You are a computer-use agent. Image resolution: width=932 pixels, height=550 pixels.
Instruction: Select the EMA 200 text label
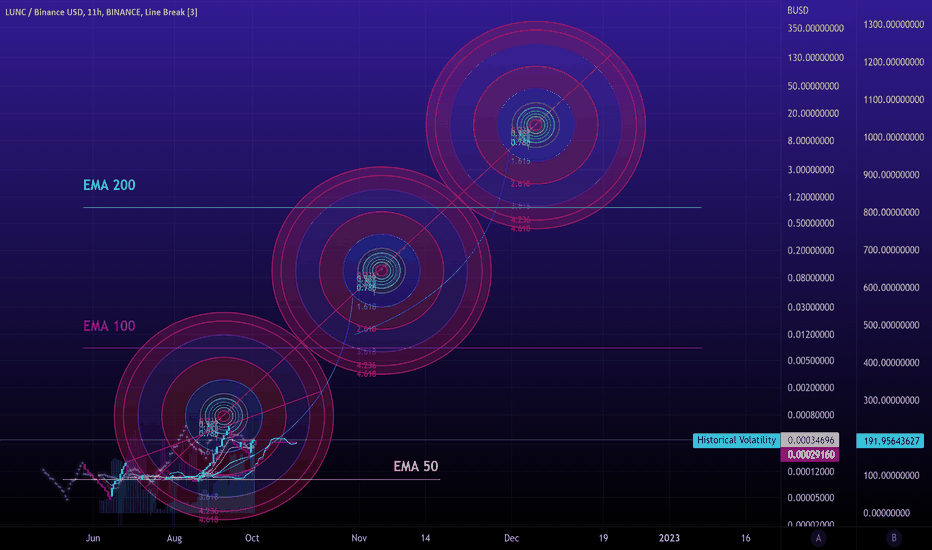point(109,185)
